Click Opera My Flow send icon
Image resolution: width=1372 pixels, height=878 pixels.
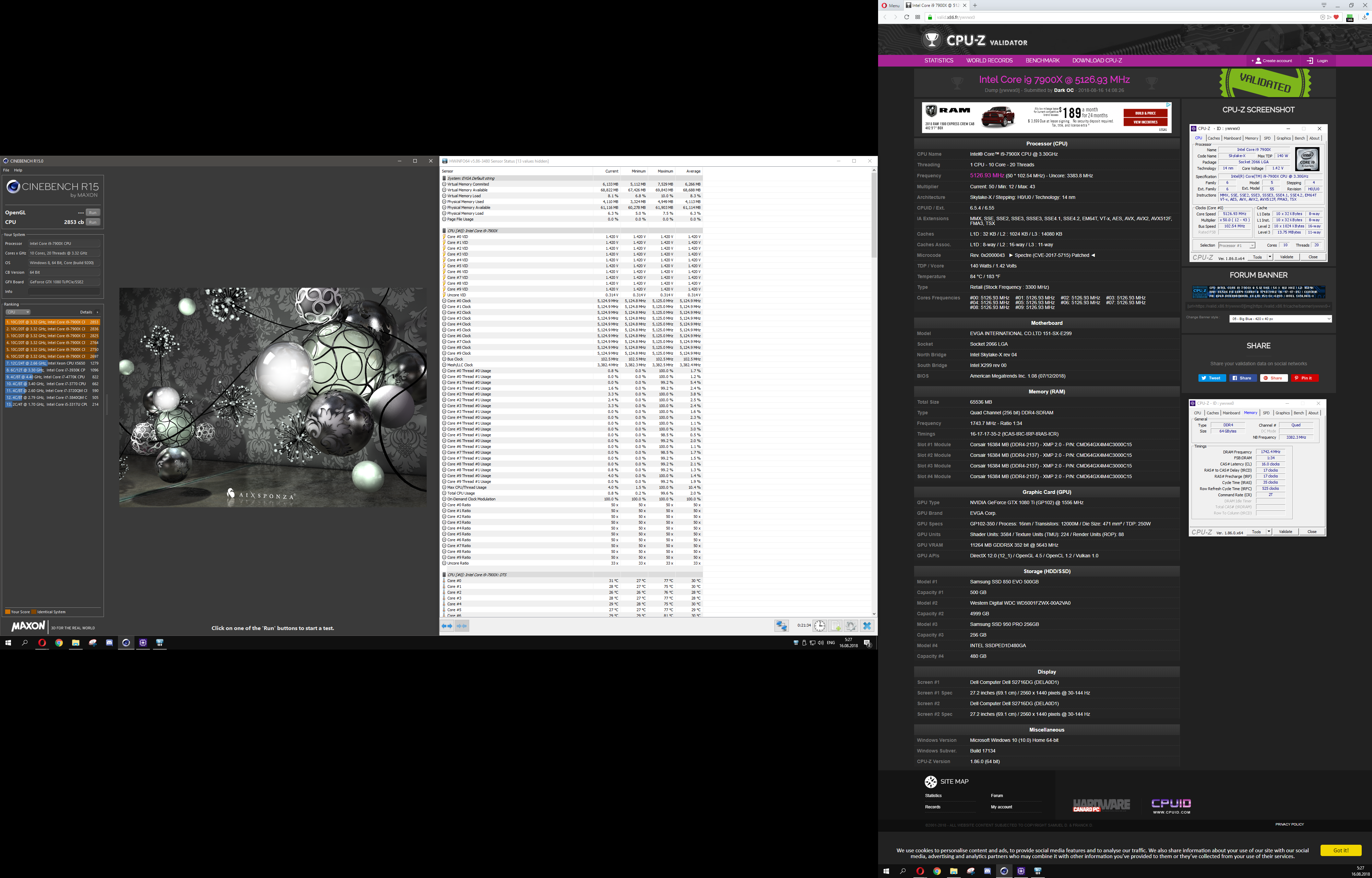[x=1329, y=17]
